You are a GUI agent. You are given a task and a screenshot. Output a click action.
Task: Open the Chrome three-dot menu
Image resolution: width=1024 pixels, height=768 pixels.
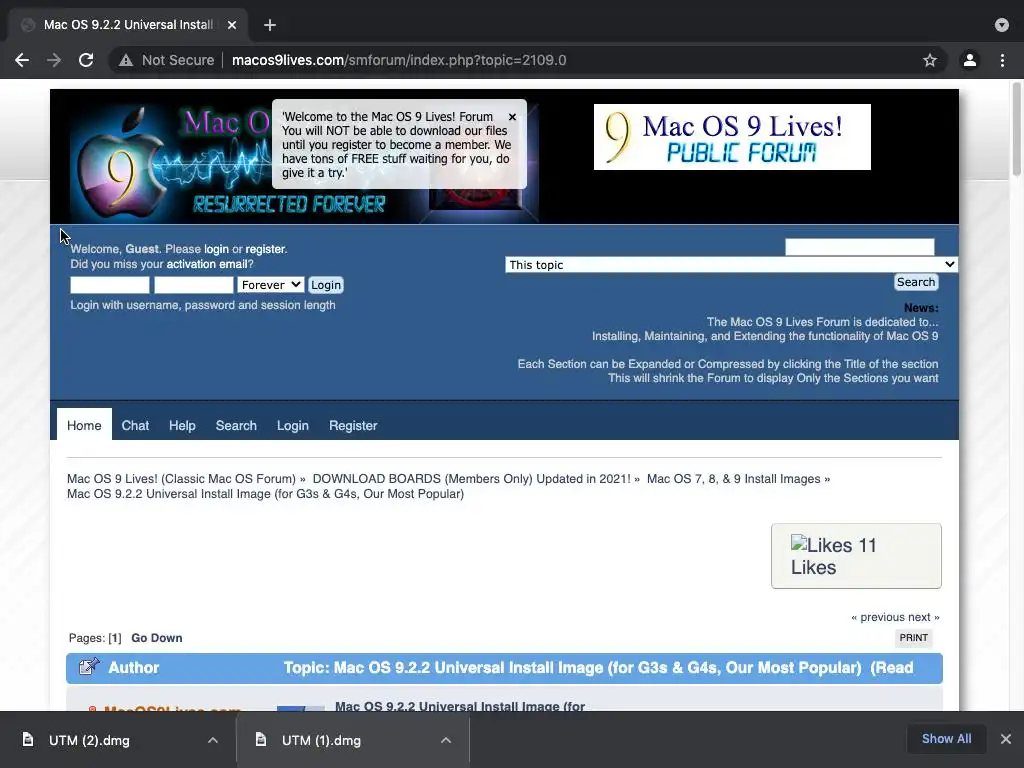coord(1002,60)
